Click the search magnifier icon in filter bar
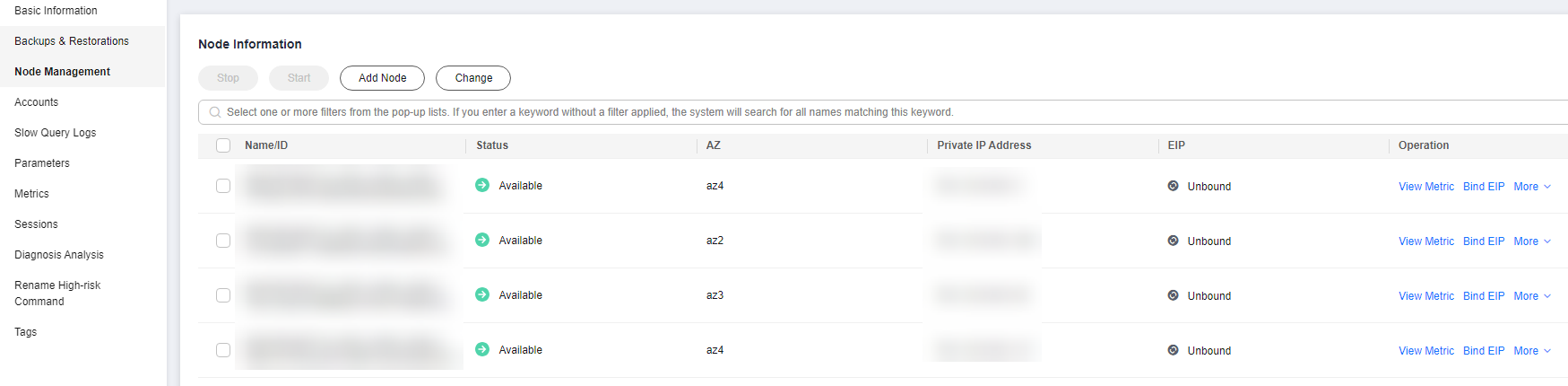This screenshot has width=1568, height=386. 215,112
